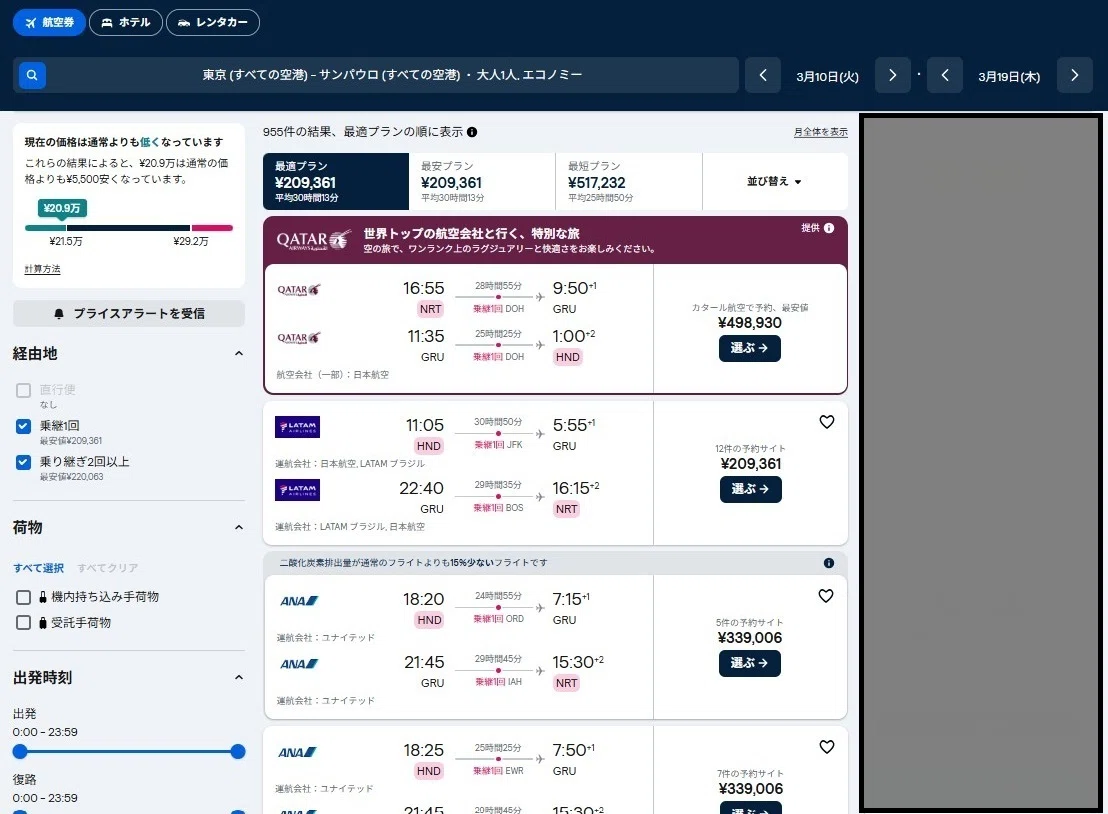Uncheck the 乗継1回 checkbox
1108x814 pixels.
tap(23, 426)
